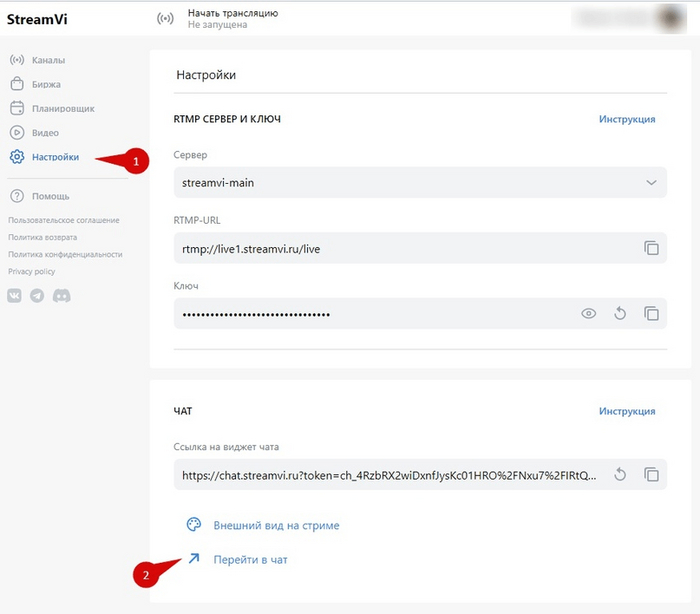Open the Перейти в чат link

(x=250, y=560)
